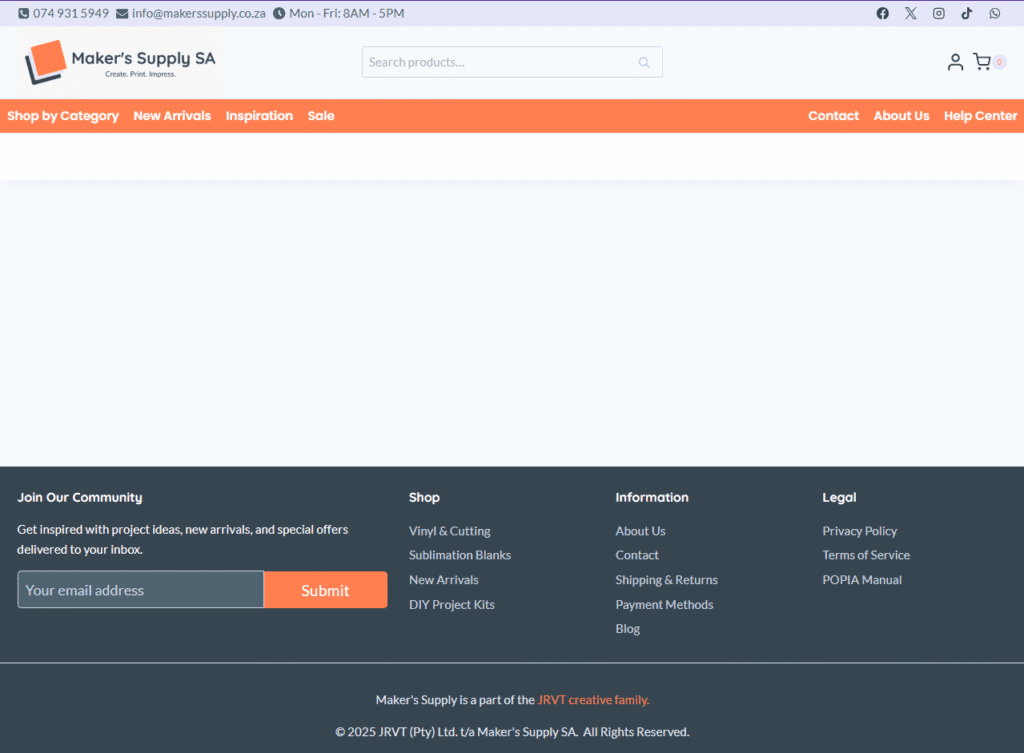
Task: Click into the Search products field
Action: [498, 62]
